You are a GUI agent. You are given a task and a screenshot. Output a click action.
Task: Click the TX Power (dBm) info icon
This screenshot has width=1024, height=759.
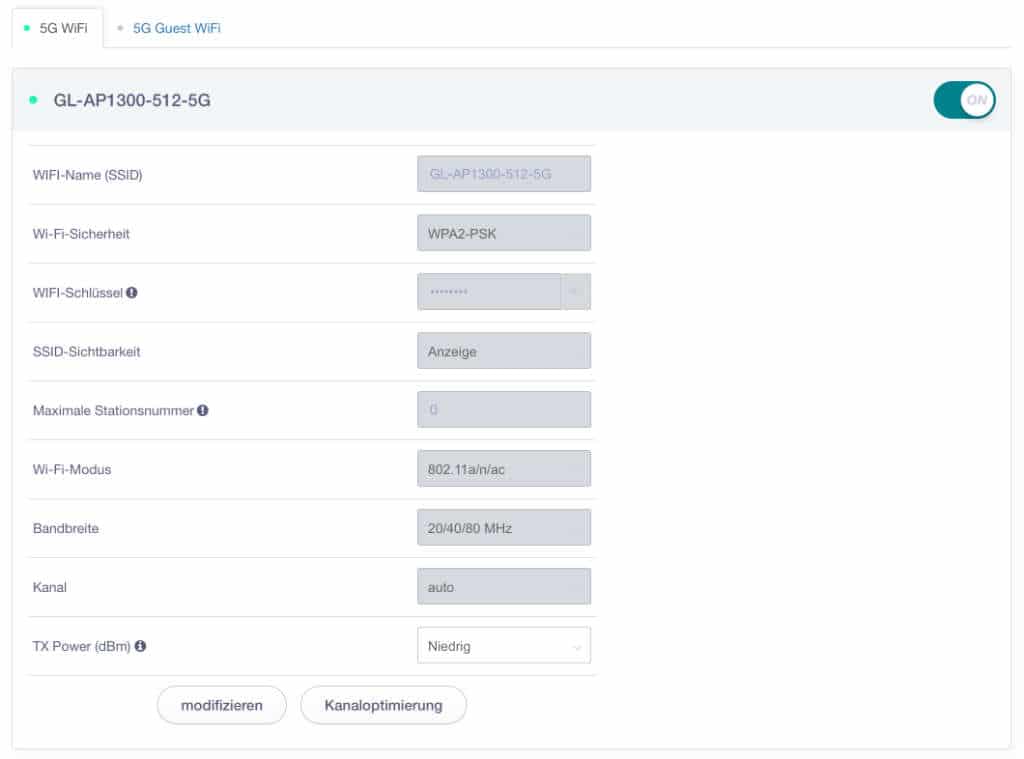click(140, 646)
